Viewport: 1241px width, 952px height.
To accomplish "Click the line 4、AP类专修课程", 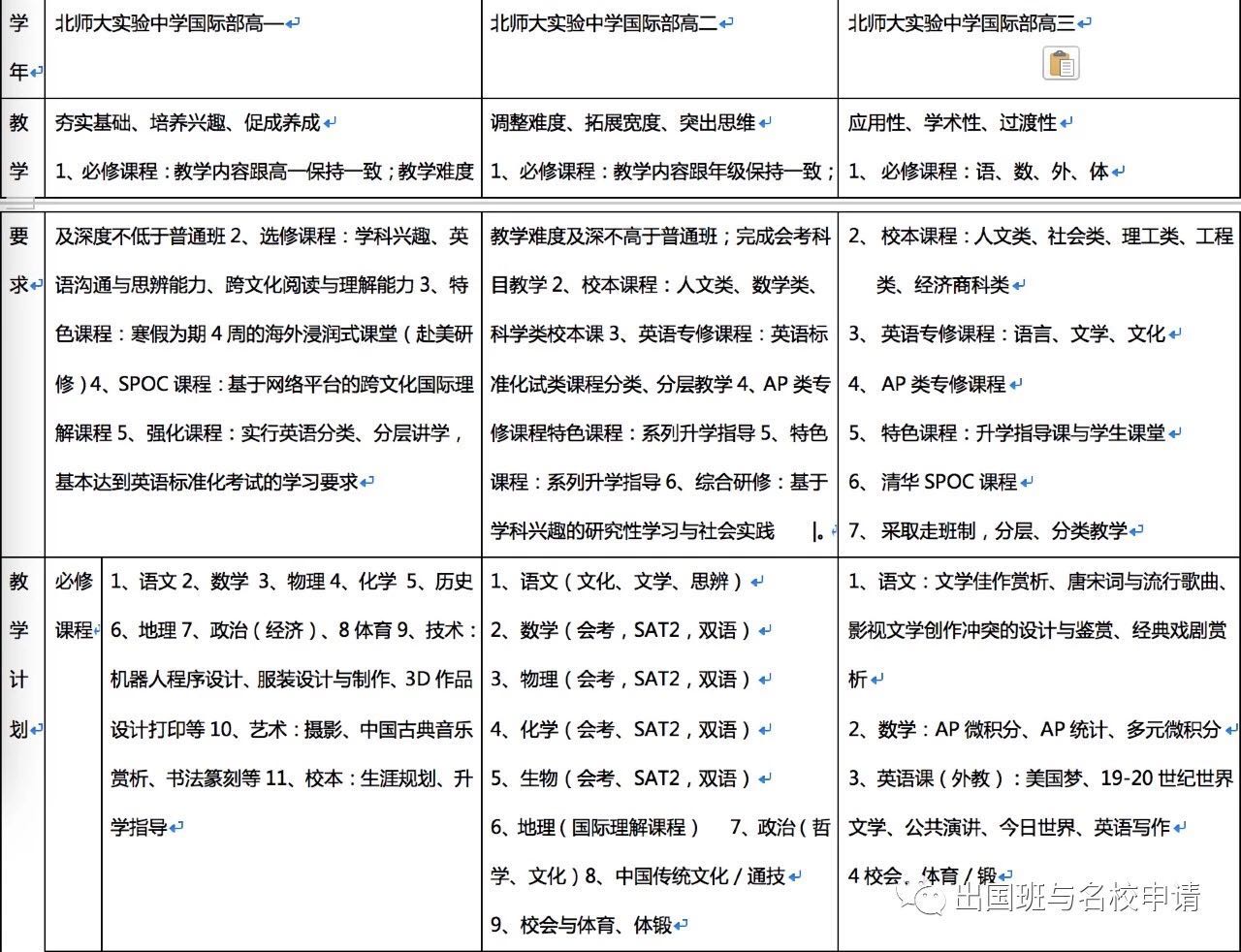I will [928, 384].
